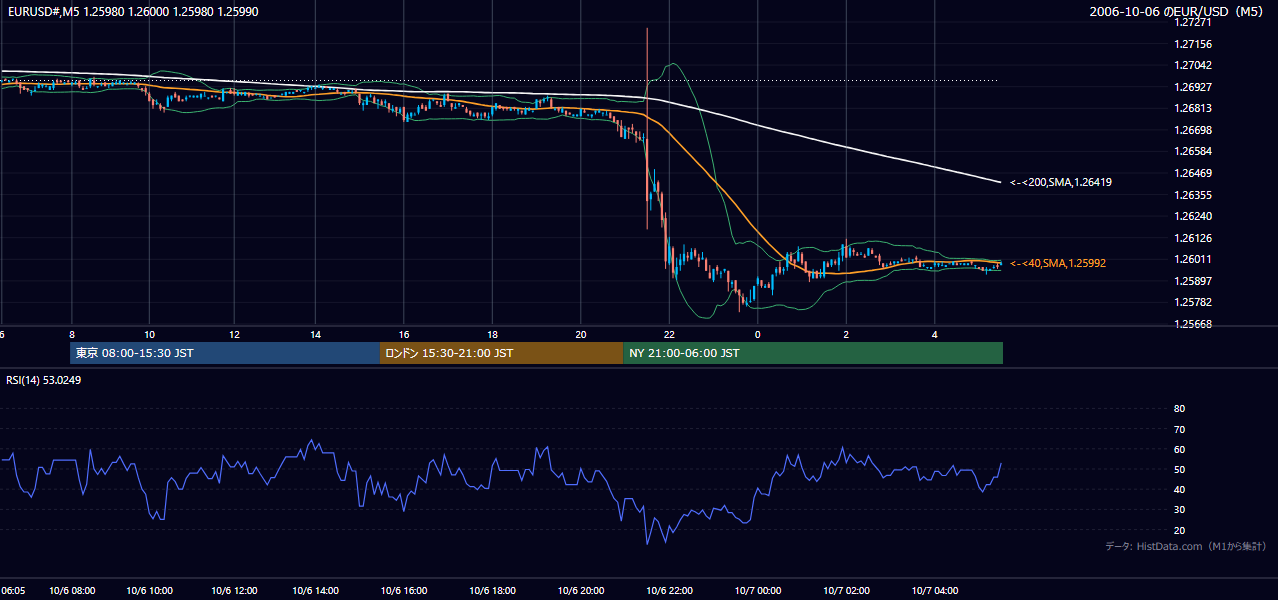Click RSI scale label 60
Image resolution: width=1278 pixels, height=600 pixels.
click(x=1180, y=449)
